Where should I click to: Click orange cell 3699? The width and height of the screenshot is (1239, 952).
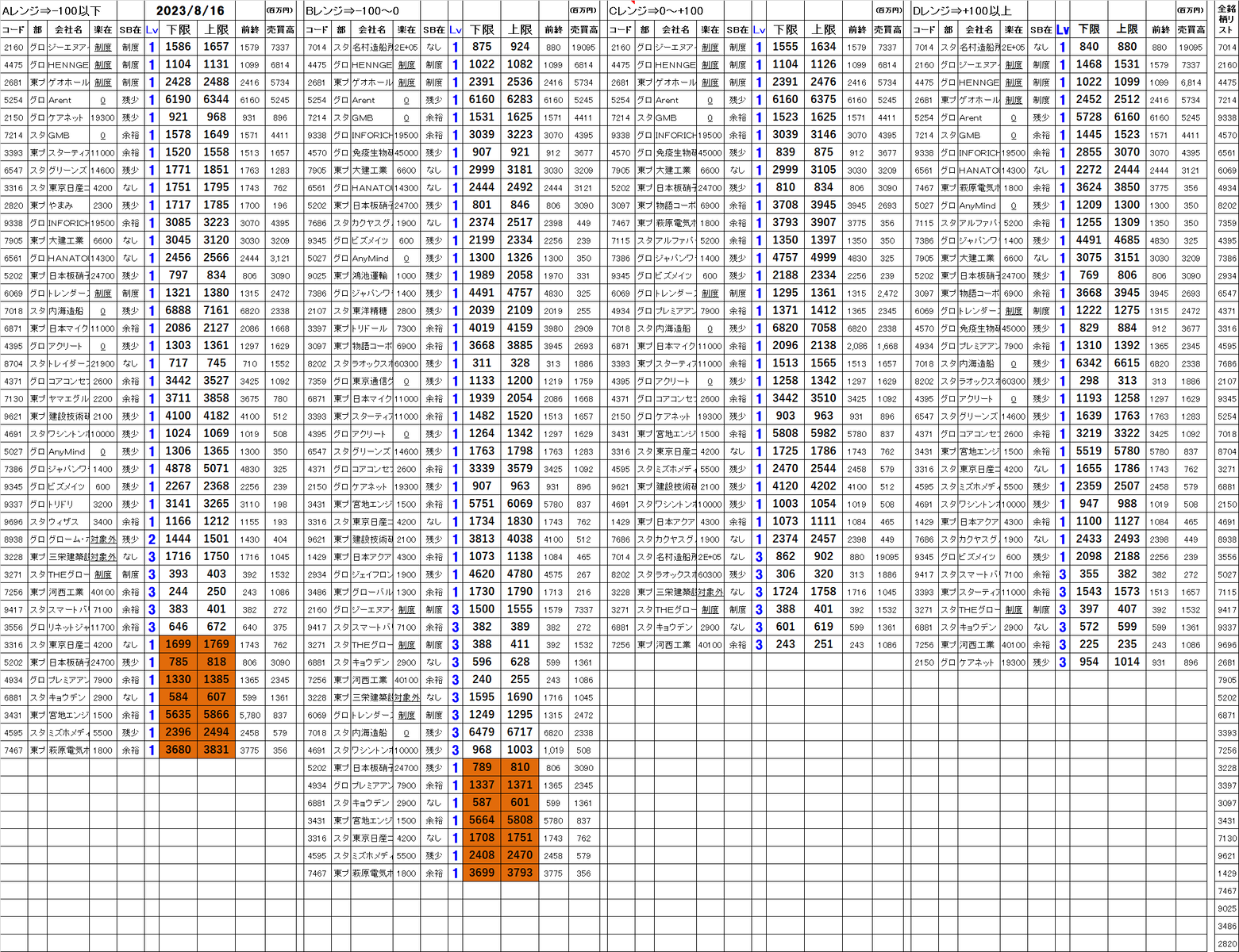482,873
